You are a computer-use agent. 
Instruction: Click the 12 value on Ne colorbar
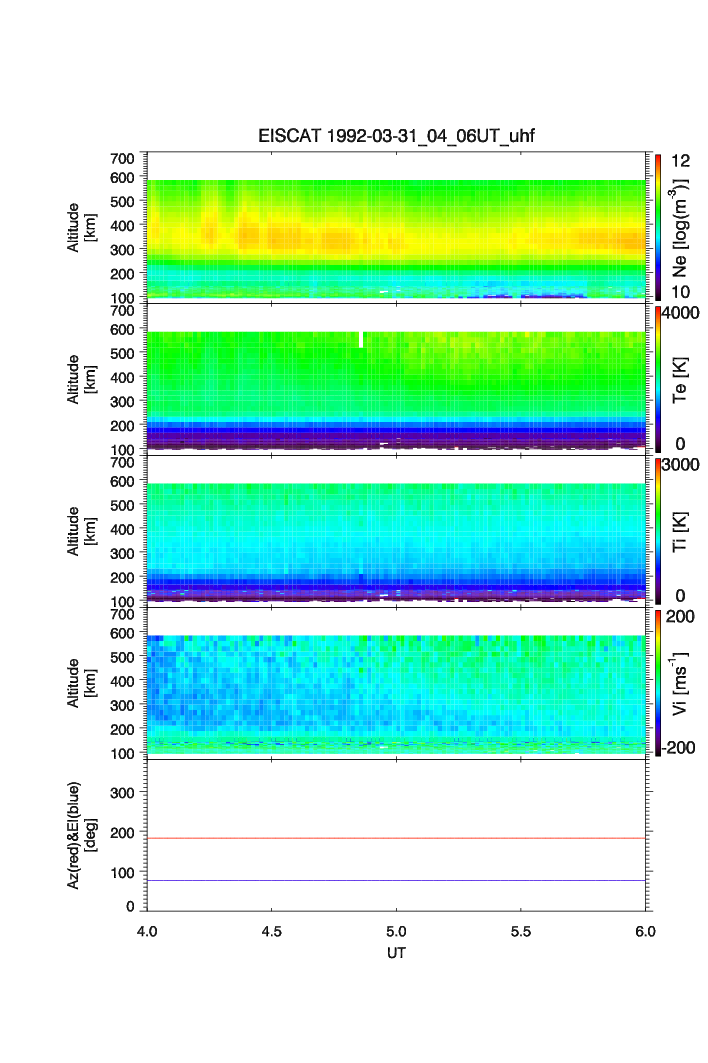681,161
